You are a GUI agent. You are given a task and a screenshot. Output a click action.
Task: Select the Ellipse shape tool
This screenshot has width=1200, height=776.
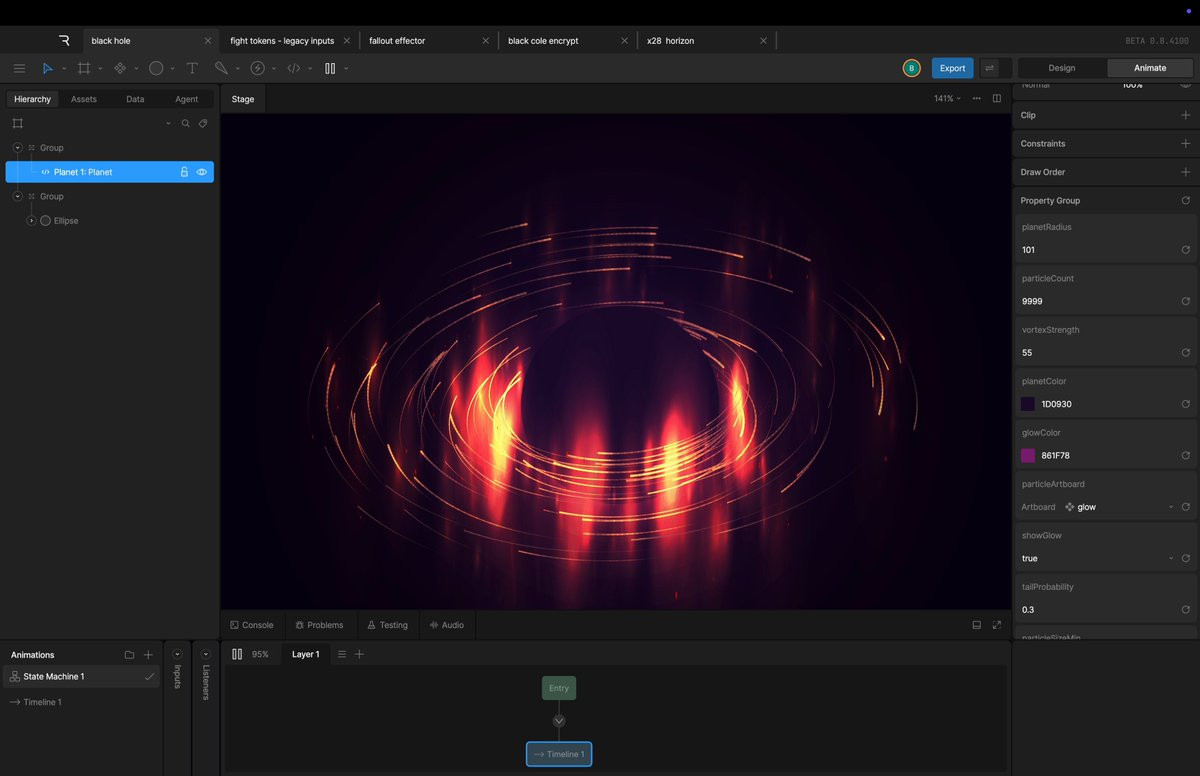(156, 68)
